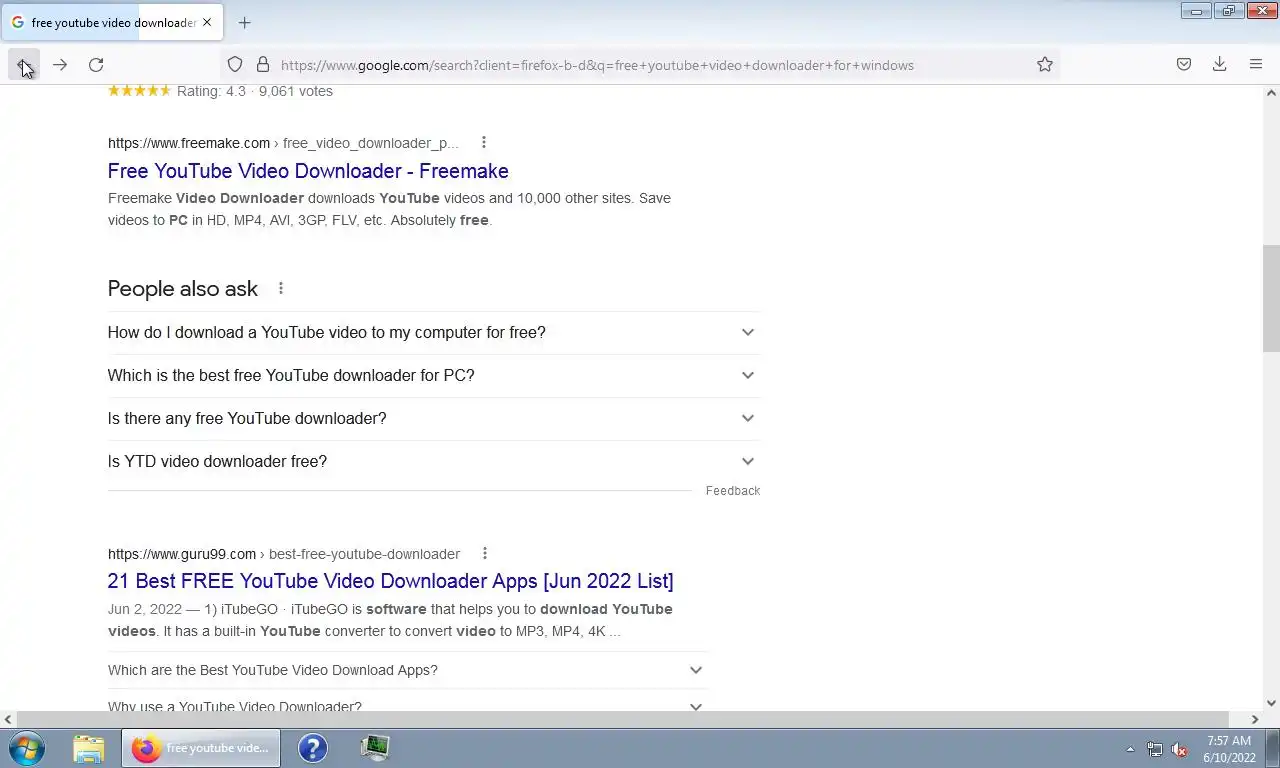The height and width of the screenshot is (768, 1280).
Task: Click Firefox taskbar button
Action: click(201, 748)
